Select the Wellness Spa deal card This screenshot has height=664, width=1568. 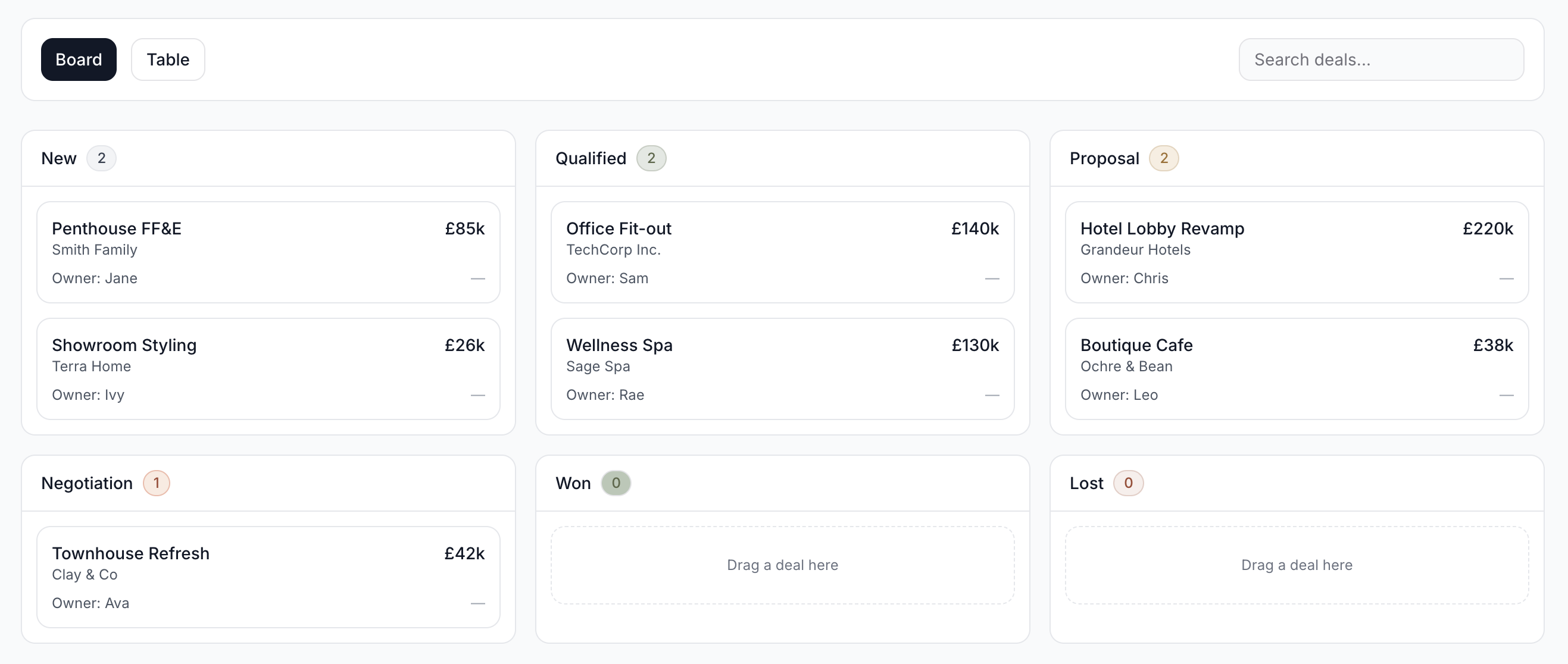(x=783, y=369)
